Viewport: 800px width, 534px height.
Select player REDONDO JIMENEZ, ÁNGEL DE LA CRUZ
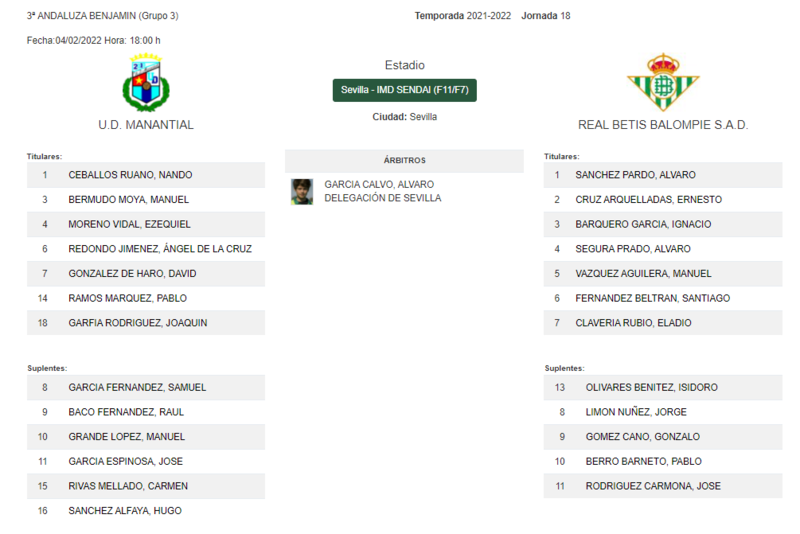146,249
